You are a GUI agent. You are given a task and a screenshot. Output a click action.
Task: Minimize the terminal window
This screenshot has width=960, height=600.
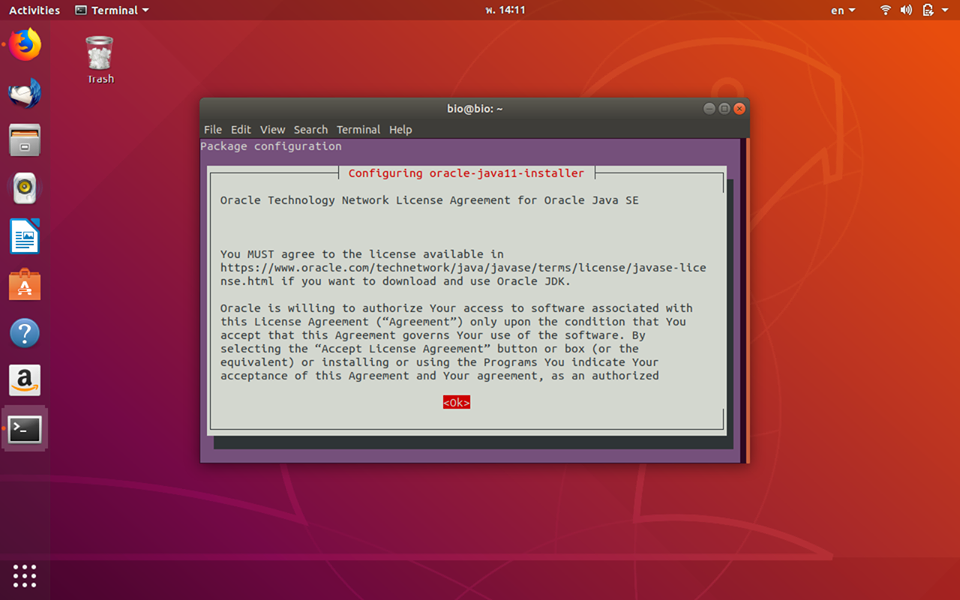709,108
